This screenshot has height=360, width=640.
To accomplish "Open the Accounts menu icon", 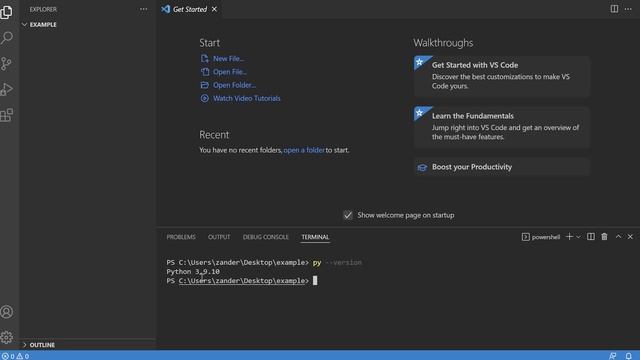I will click(x=7, y=312).
